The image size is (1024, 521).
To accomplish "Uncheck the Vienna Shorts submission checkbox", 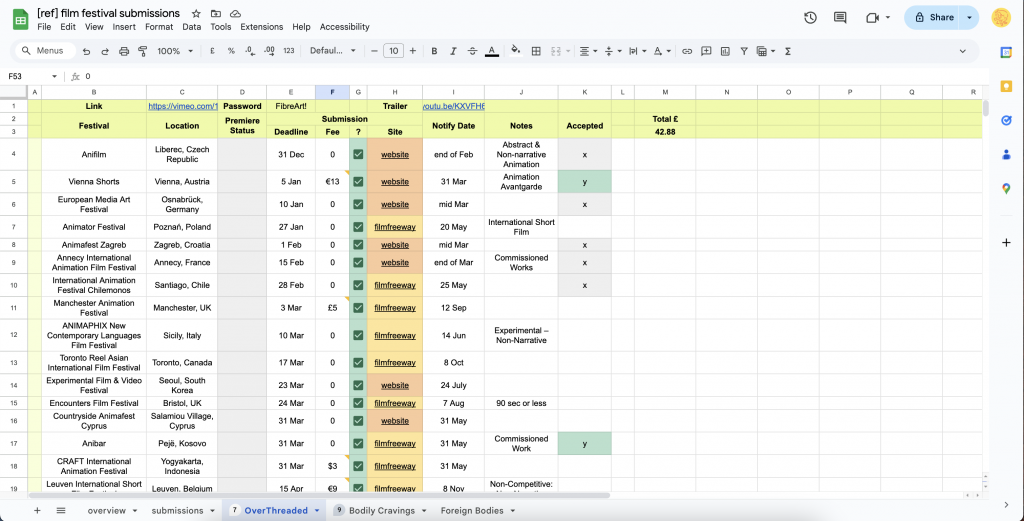I will (x=358, y=182).
